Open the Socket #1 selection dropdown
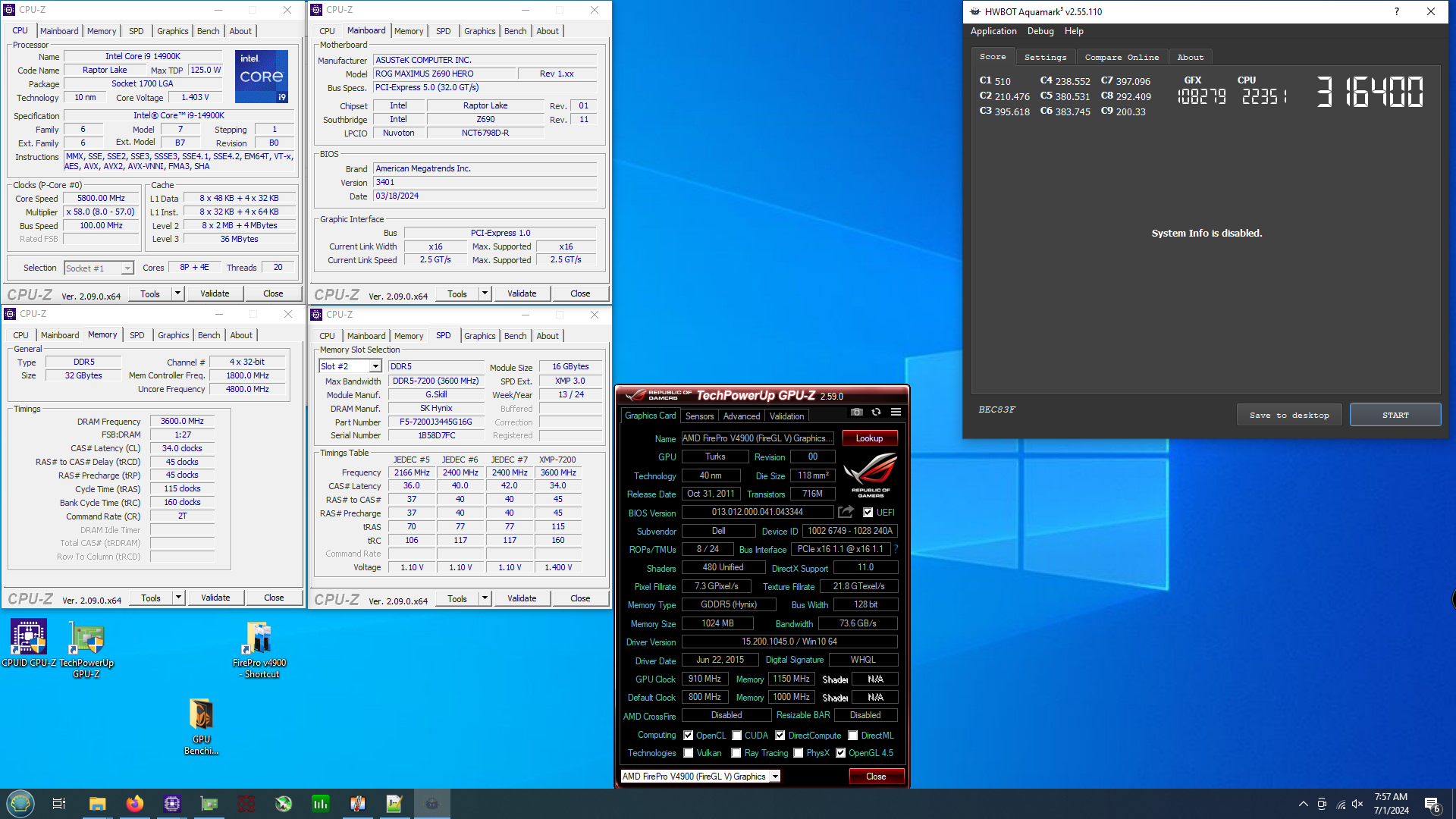This screenshot has height=819, width=1456. [99, 268]
